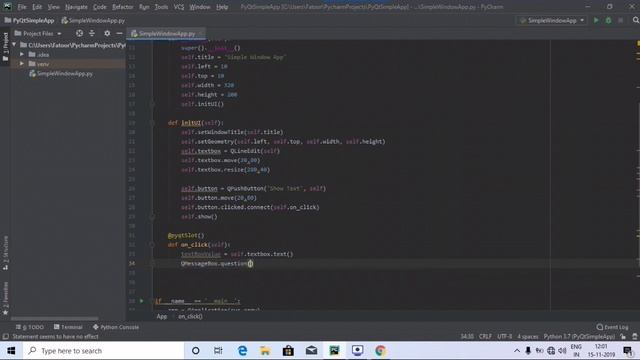640x360 pixels.
Task: Open Project Files view dropdown
Action: 38,33
